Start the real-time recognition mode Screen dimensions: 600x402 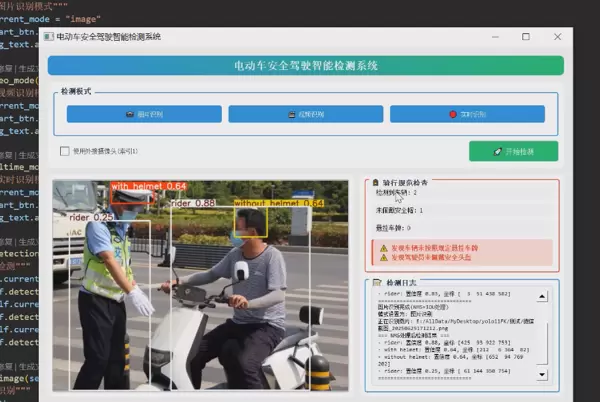click(x=467, y=114)
